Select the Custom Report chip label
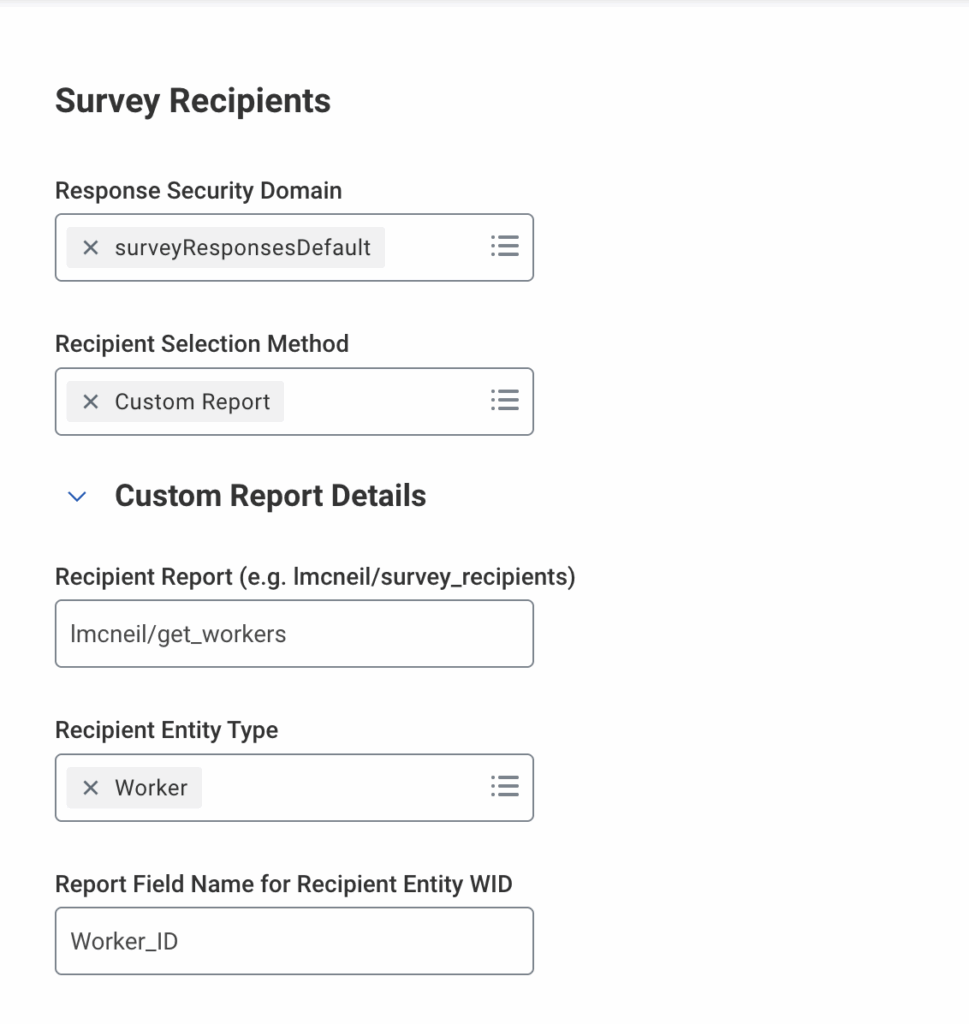 (193, 402)
